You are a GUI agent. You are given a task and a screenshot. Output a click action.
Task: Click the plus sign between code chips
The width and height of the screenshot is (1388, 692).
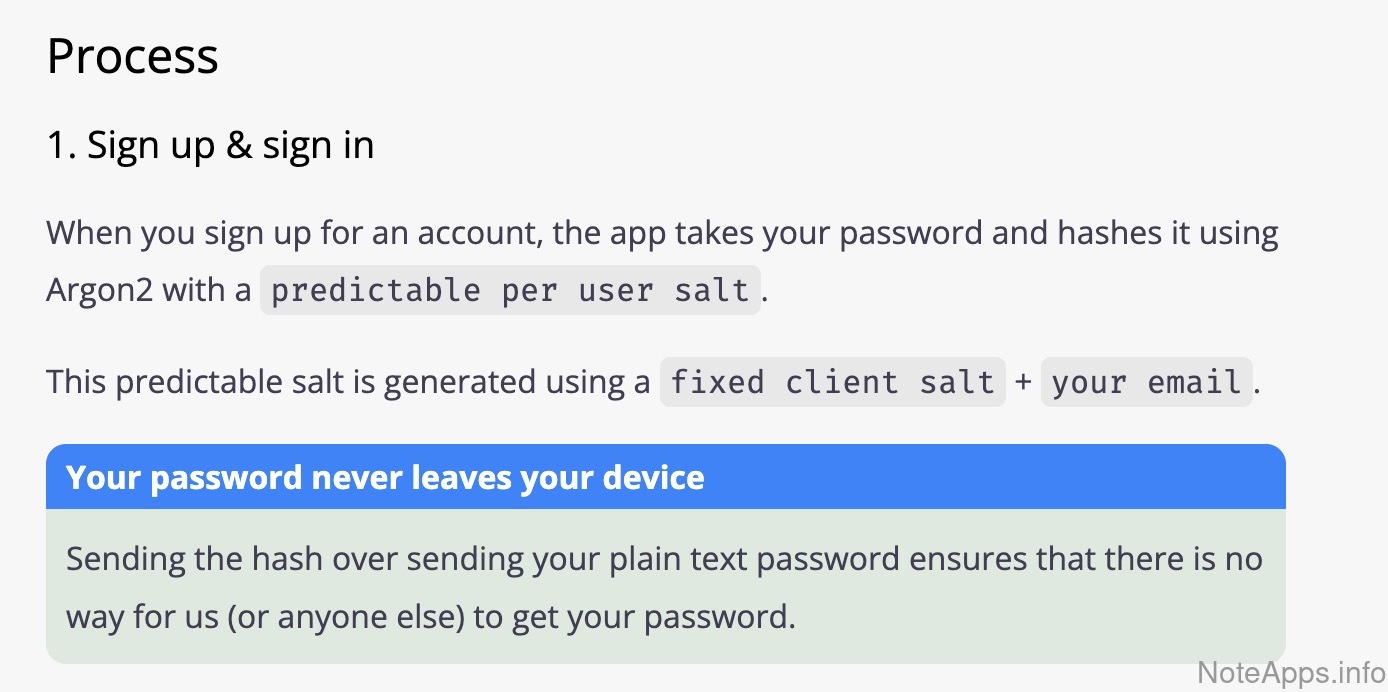click(x=1023, y=381)
